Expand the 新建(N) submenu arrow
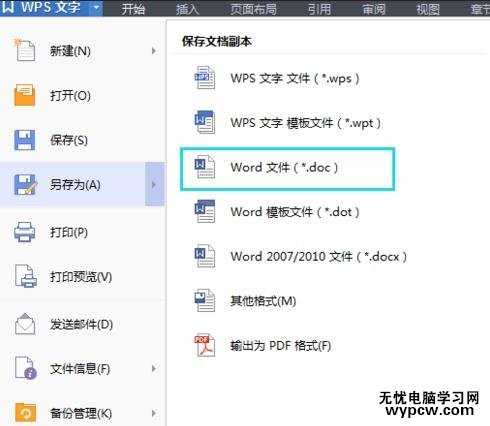Image resolution: width=490 pixels, height=426 pixels. [154, 51]
